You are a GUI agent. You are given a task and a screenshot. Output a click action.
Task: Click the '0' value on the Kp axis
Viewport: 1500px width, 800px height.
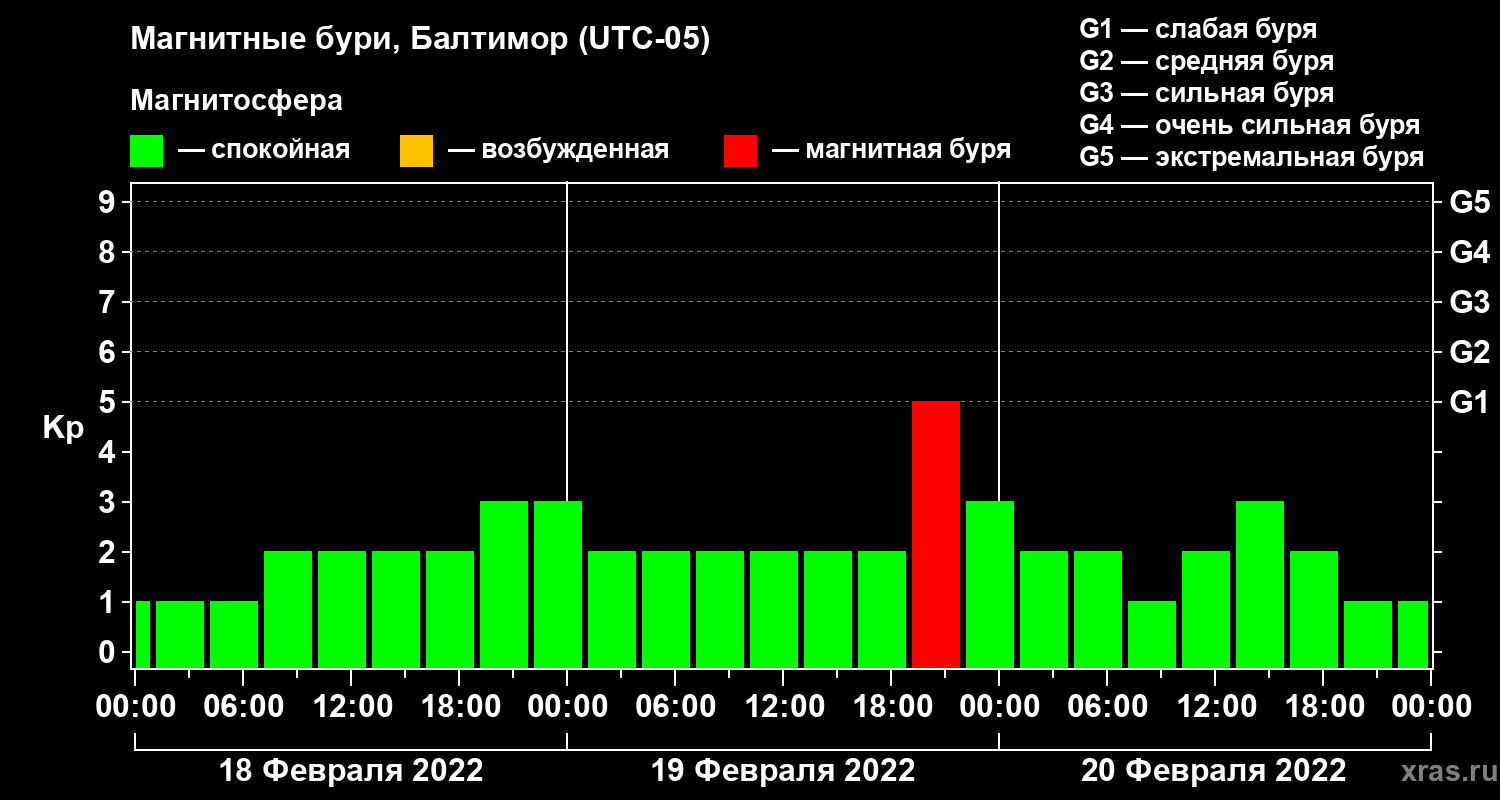point(109,652)
